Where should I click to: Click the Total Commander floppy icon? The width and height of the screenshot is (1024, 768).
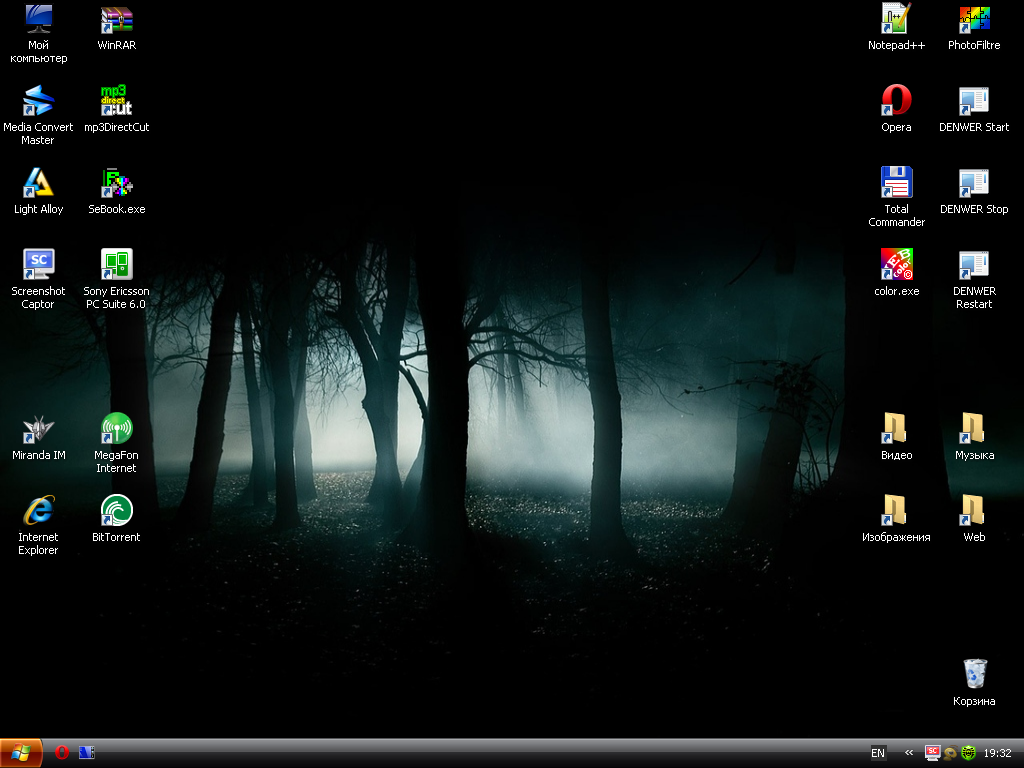896,183
